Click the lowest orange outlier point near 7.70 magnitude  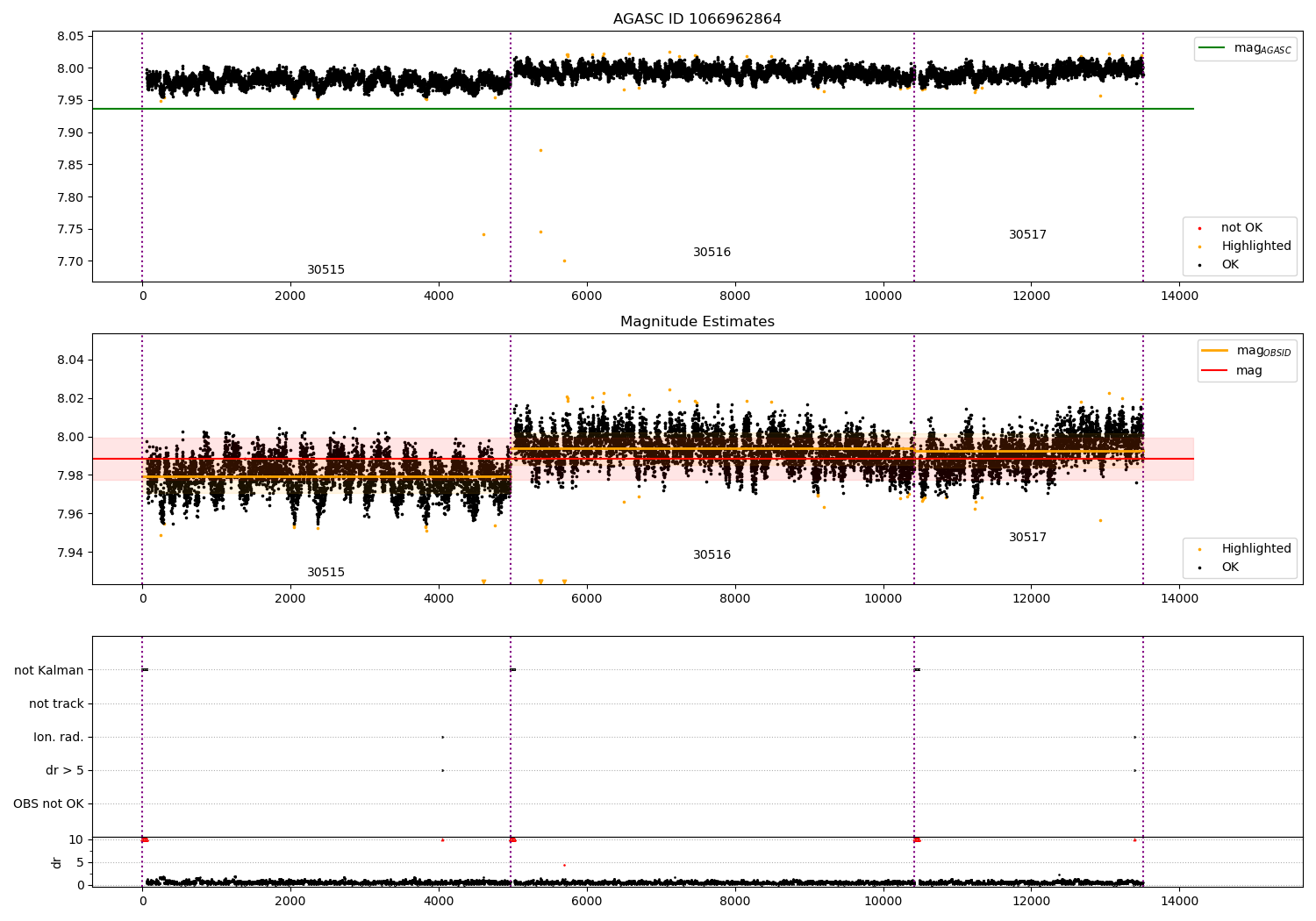click(564, 261)
